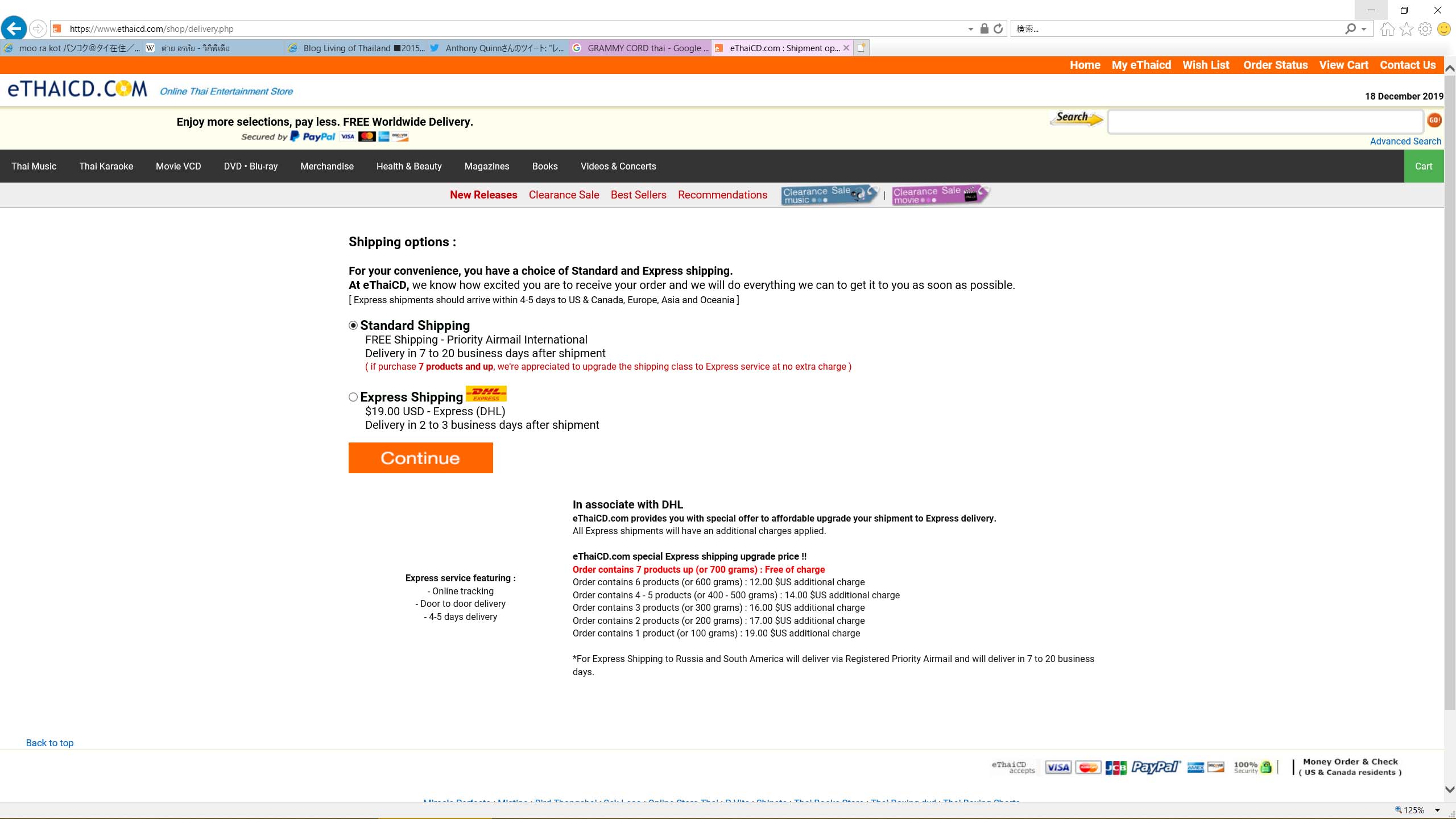Open the Videos & Concerts menu
1456x819 pixels.
pos(618,166)
